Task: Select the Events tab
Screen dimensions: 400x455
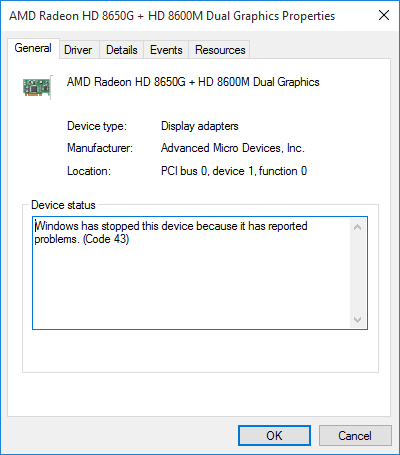Action: pos(166,50)
